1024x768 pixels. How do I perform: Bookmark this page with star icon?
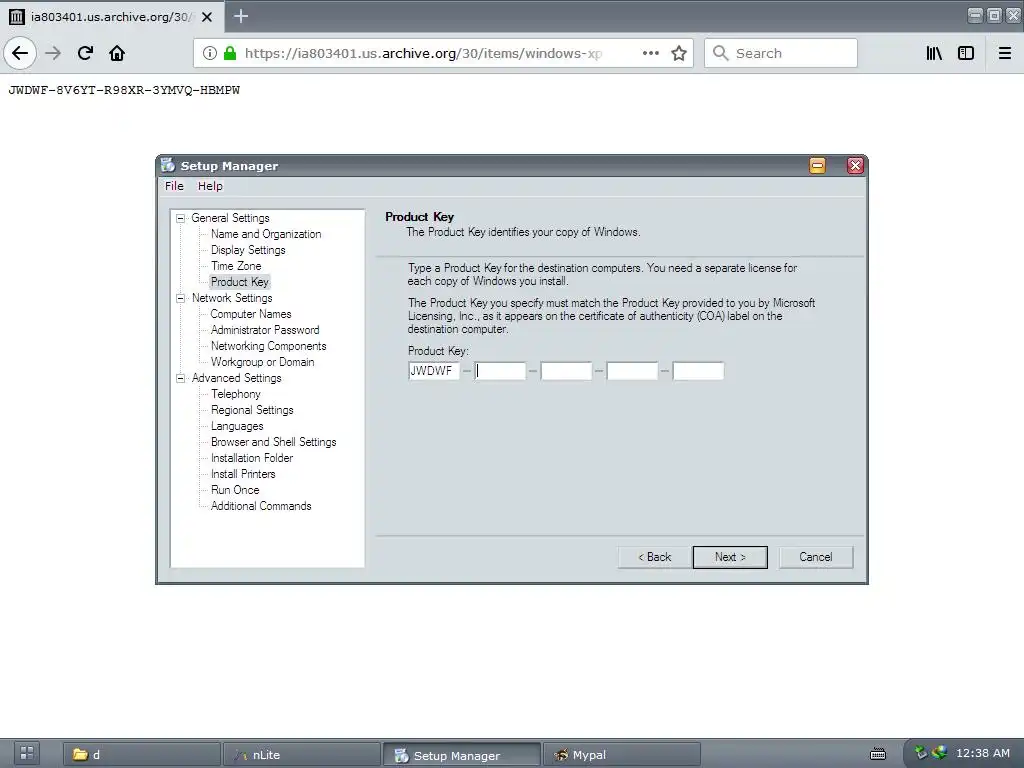click(x=679, y=53)
